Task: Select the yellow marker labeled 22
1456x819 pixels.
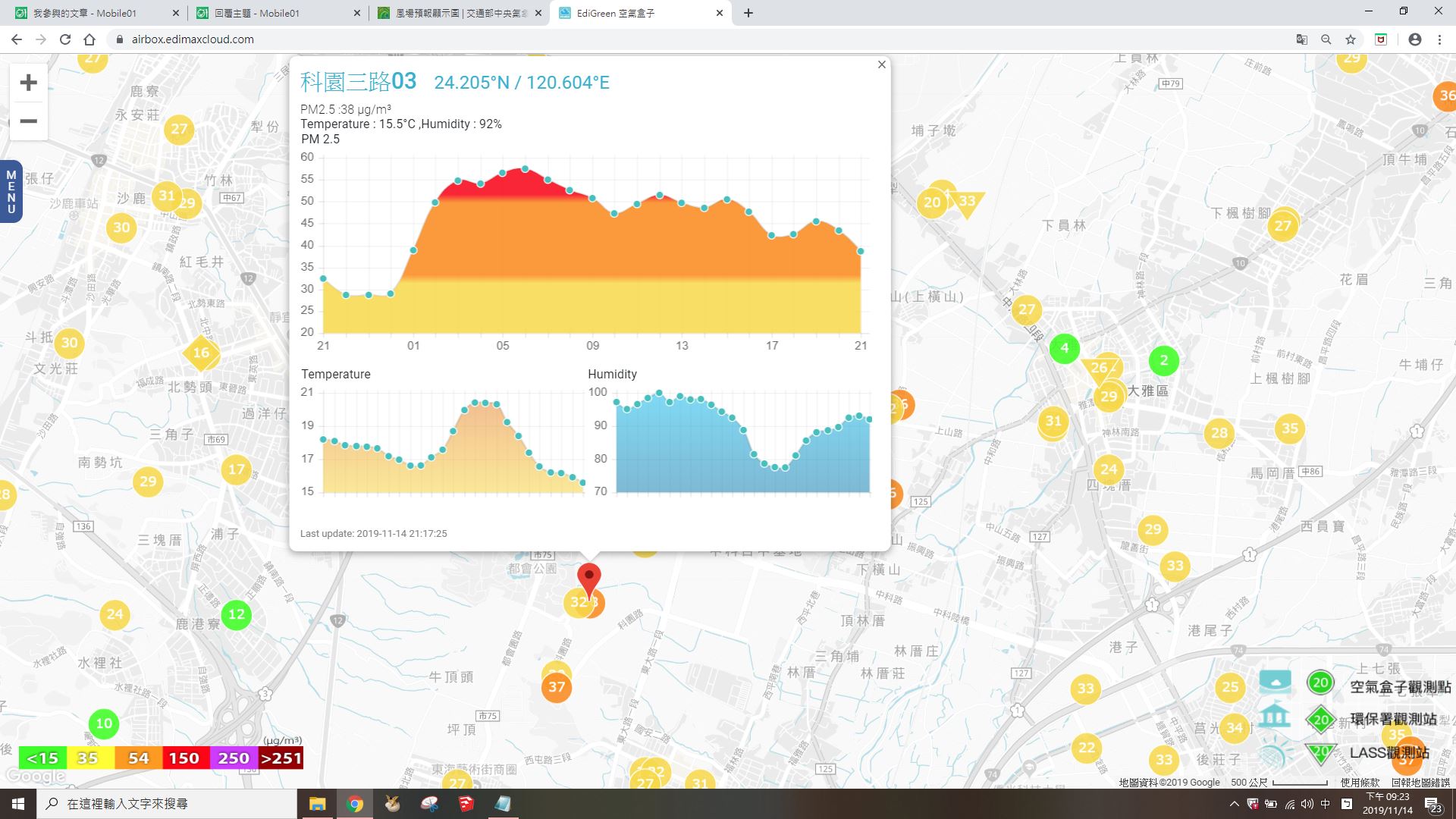Action: pos(1087,748)
